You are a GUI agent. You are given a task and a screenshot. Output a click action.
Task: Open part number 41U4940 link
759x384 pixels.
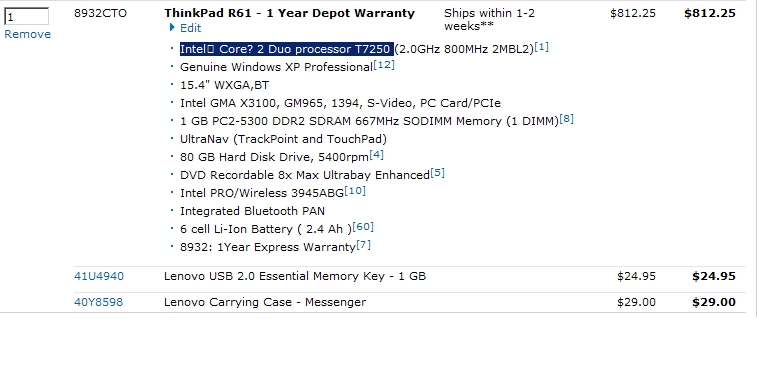pyautogui.click(x=99, y=276)
